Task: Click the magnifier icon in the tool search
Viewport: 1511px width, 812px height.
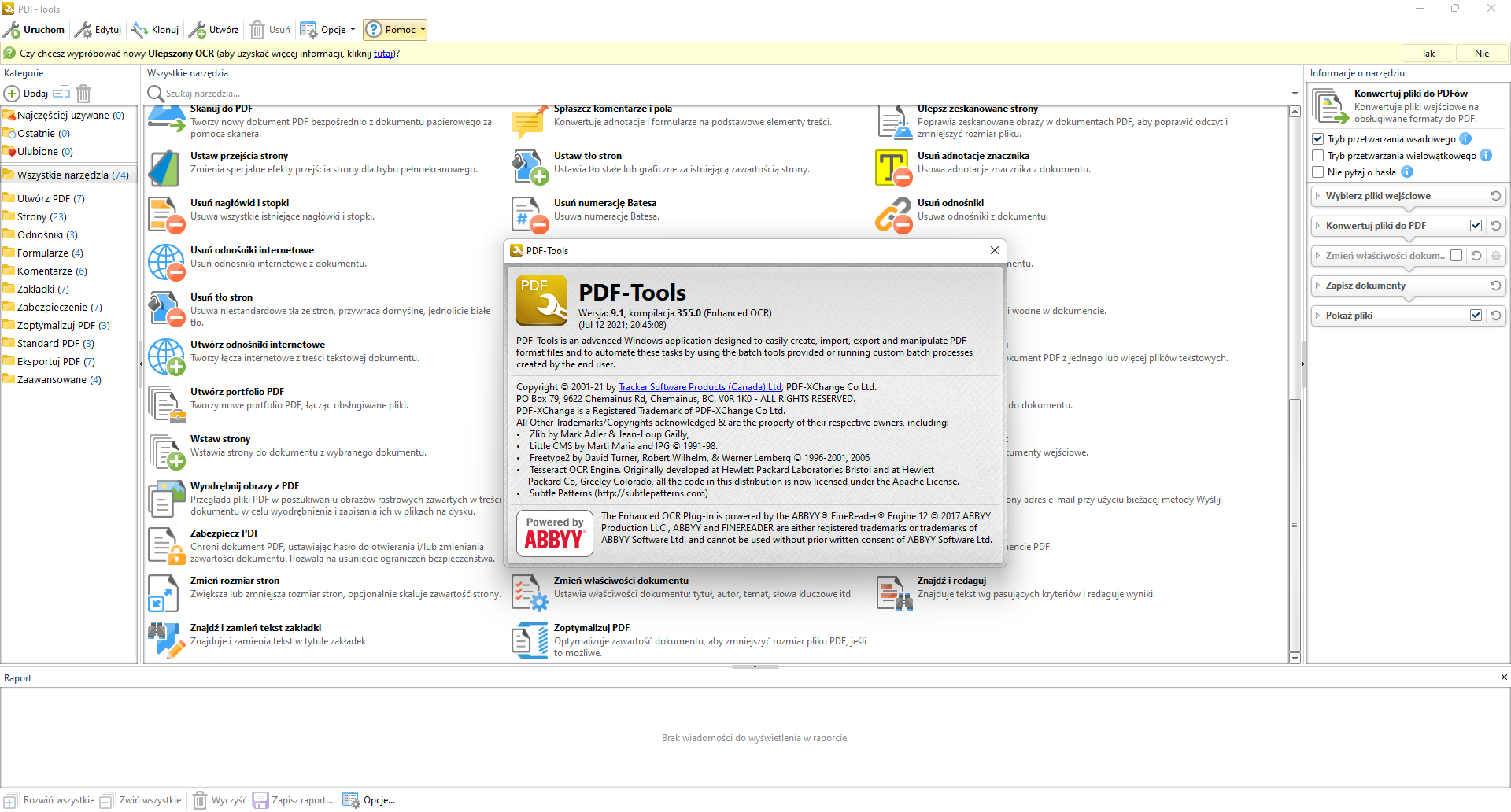Action: 155,94
